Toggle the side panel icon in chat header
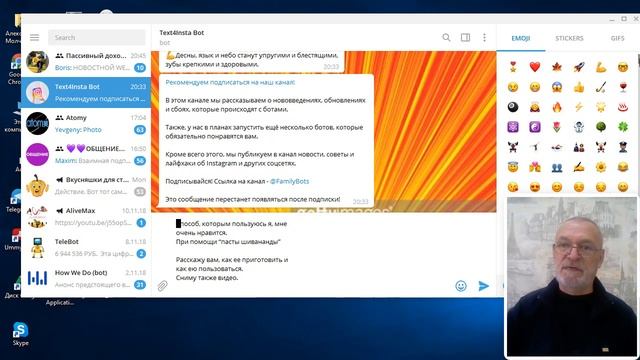Image resolution: width=640 pixels, height=360 pixels. [465, 38]
